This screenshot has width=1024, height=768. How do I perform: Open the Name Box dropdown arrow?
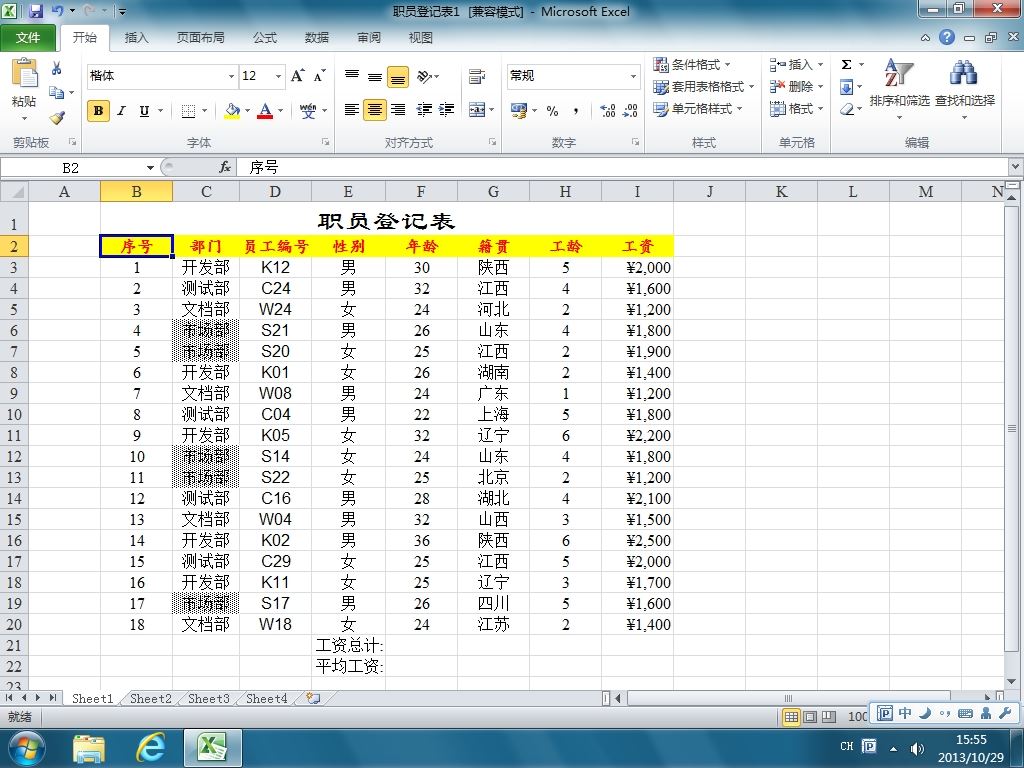click(x=150, y=168)
